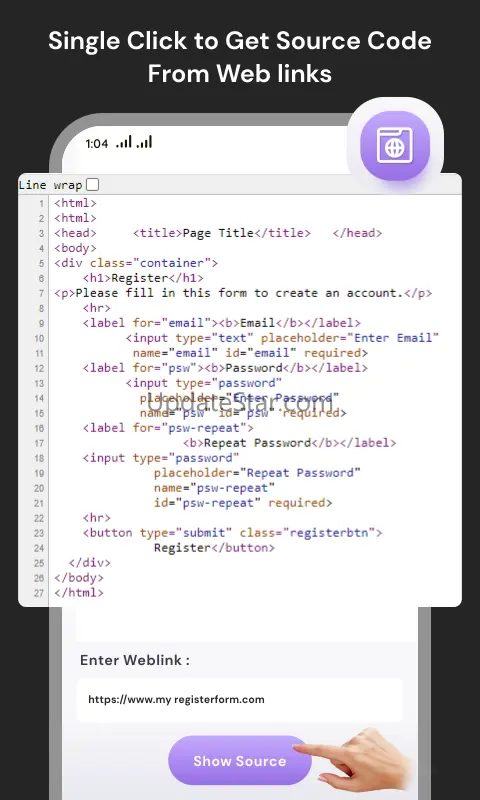Select line number 5 in gutter
The height and width of the screenshot is (800, 480).
click(x=41, y=264)
